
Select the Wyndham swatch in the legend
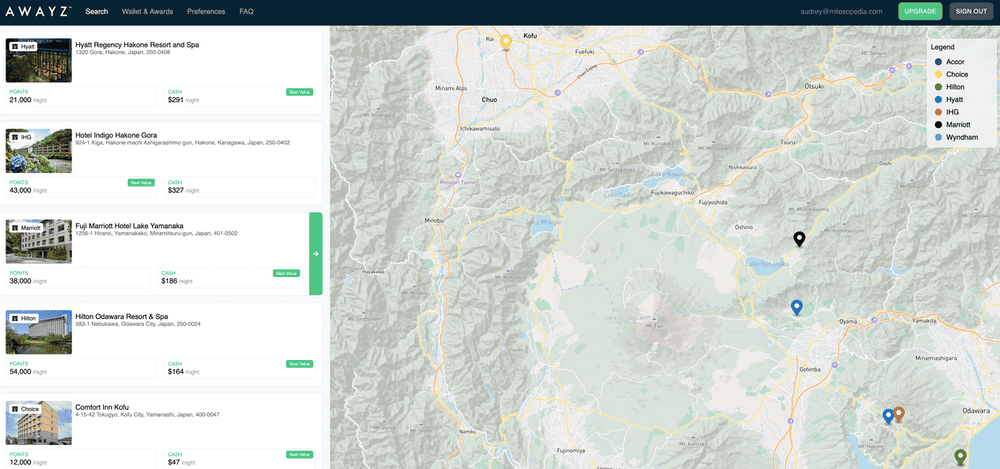(x=938, y=137)
